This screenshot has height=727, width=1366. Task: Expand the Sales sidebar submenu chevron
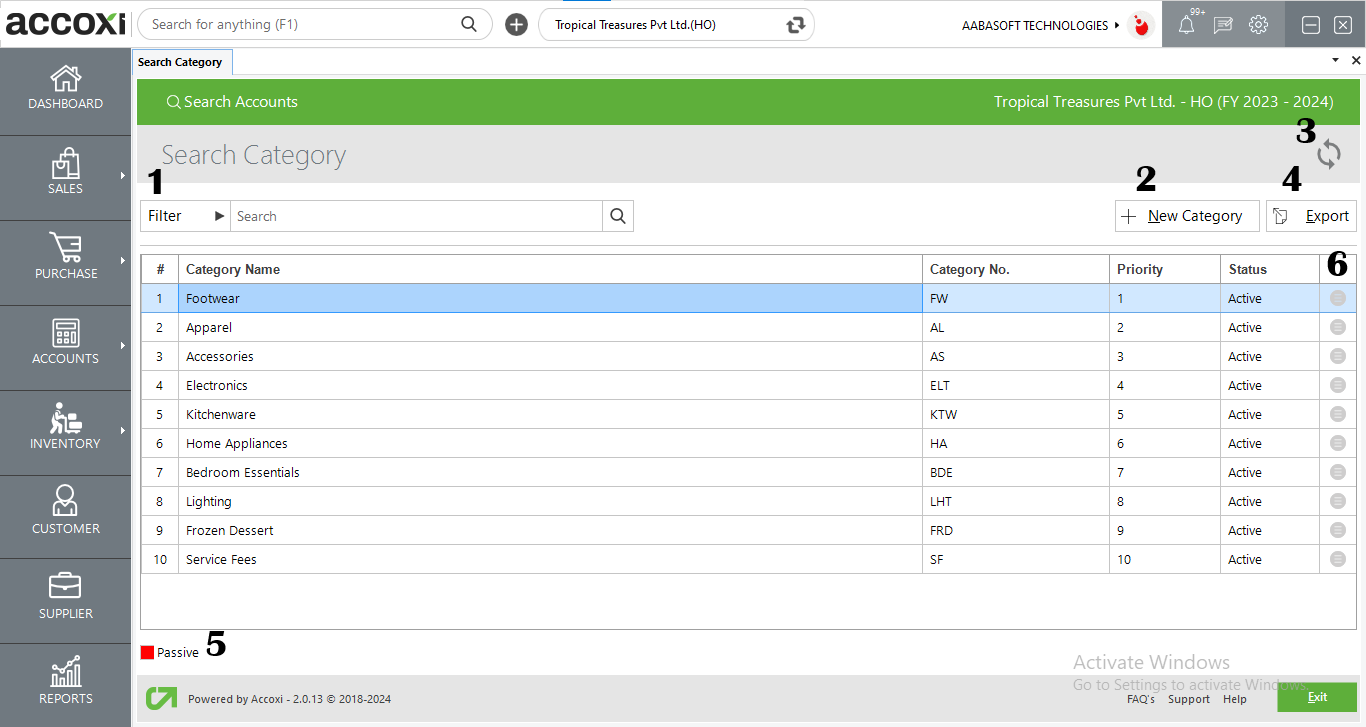pos(123,175)
